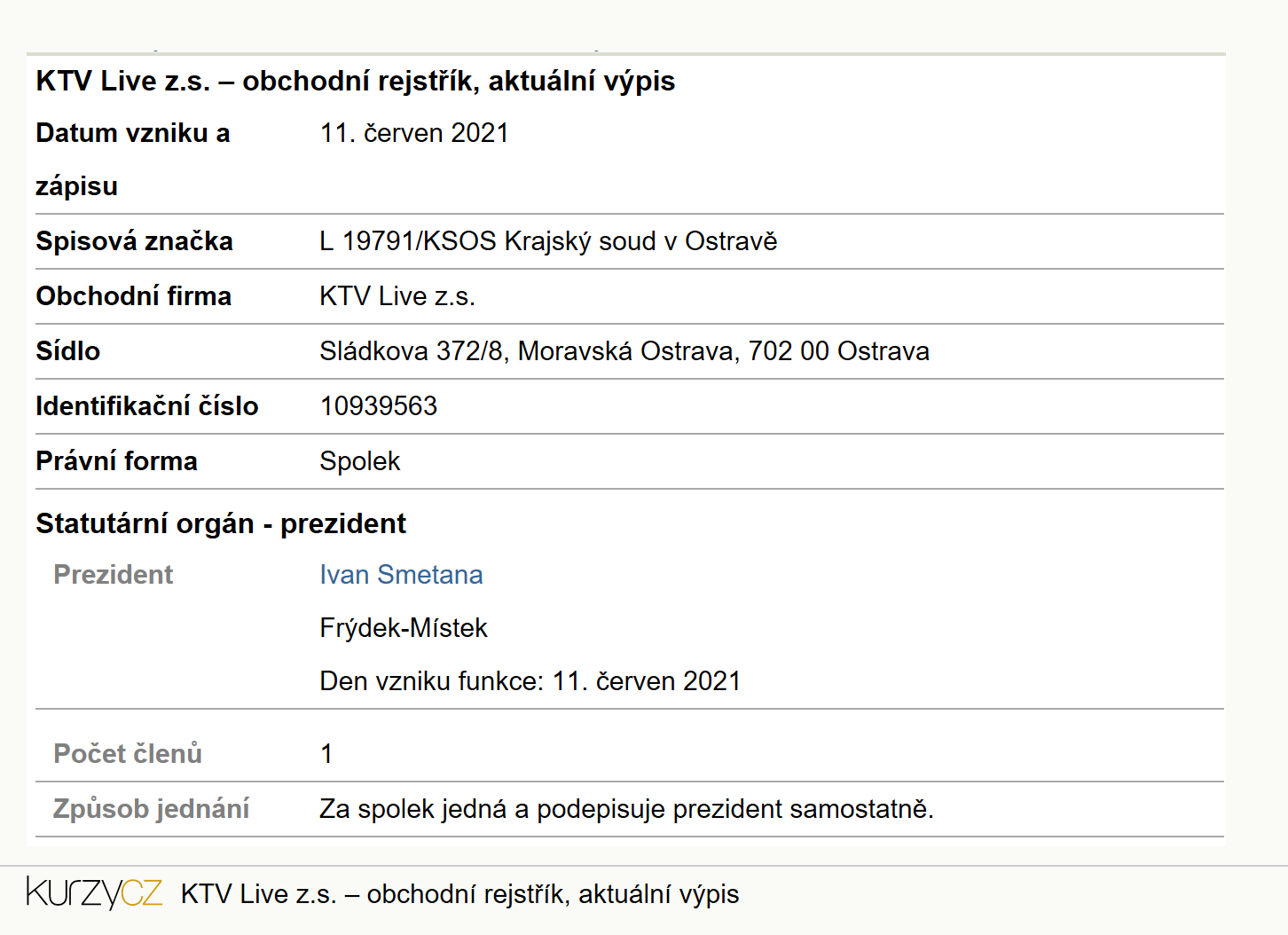Select member count value '1'
1288x935 pixels.
326,754
